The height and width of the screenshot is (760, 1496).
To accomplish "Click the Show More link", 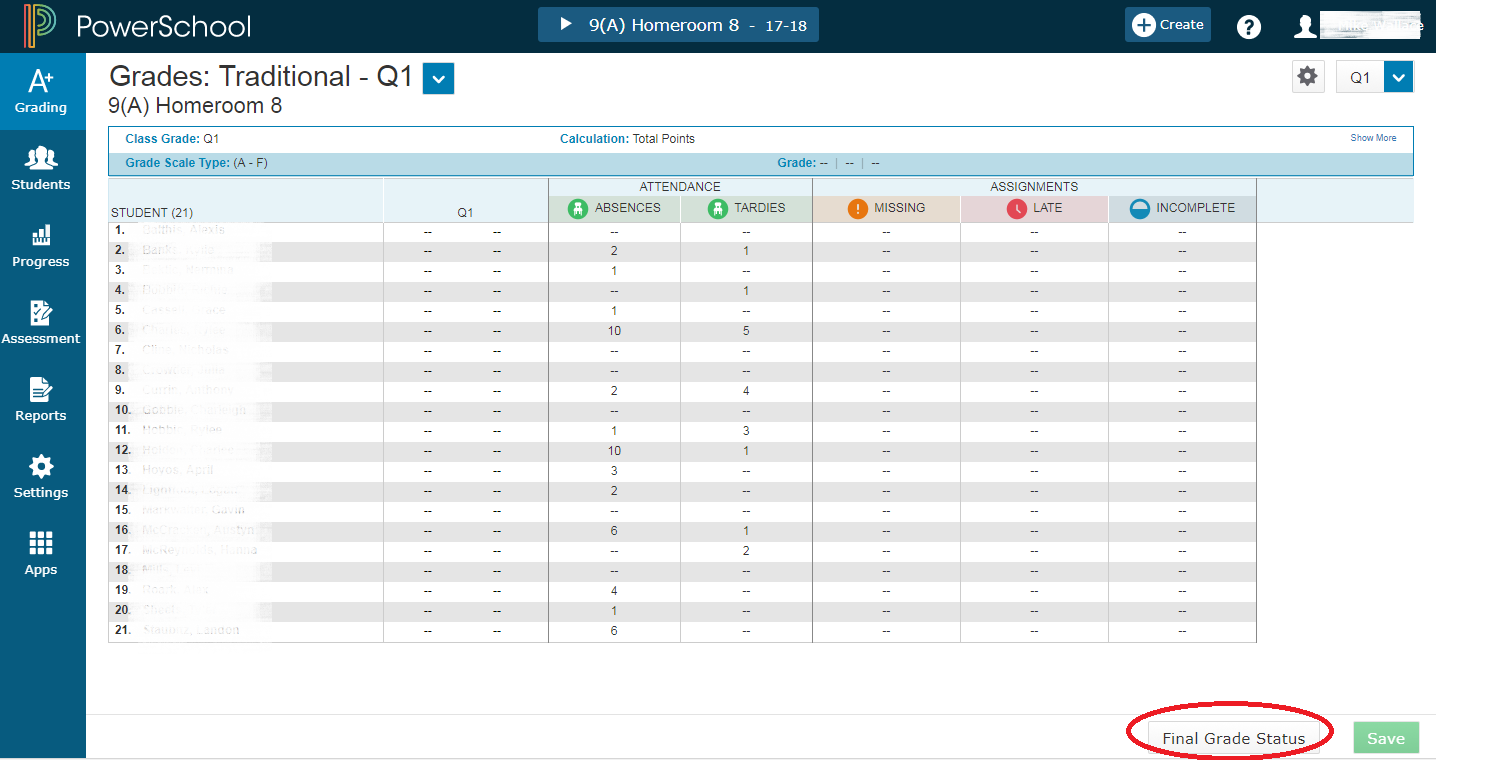I will coord(1373,138).
